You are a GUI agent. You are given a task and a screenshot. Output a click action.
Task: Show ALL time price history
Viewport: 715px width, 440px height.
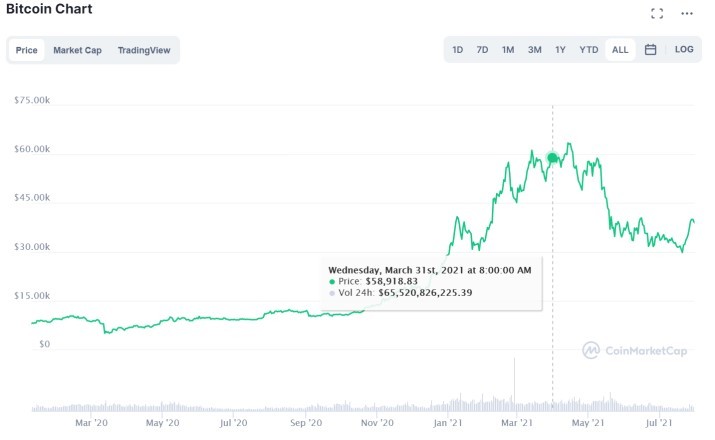click(x=620, y=50)
